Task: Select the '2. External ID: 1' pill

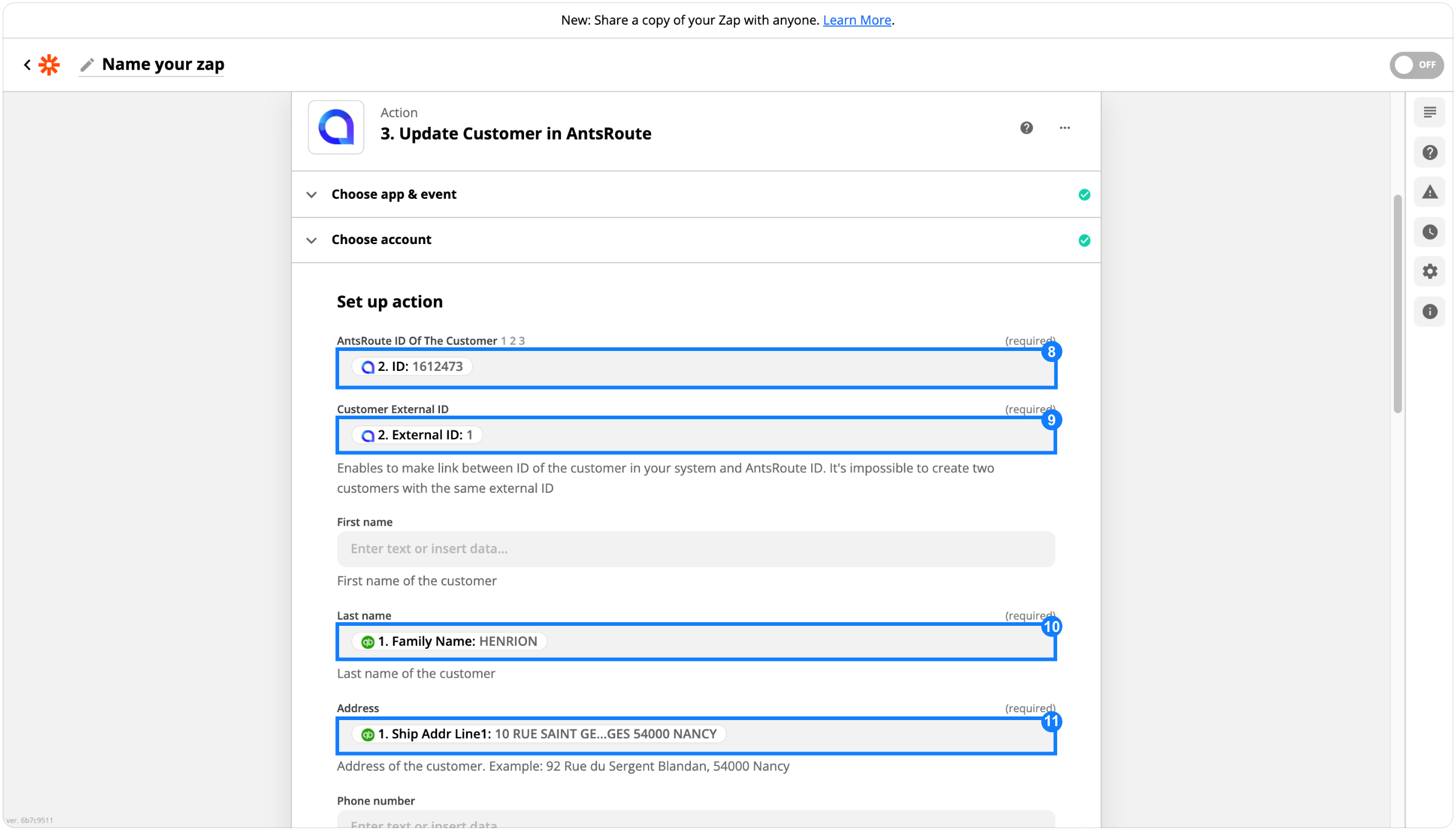Action: pos(417,435)
